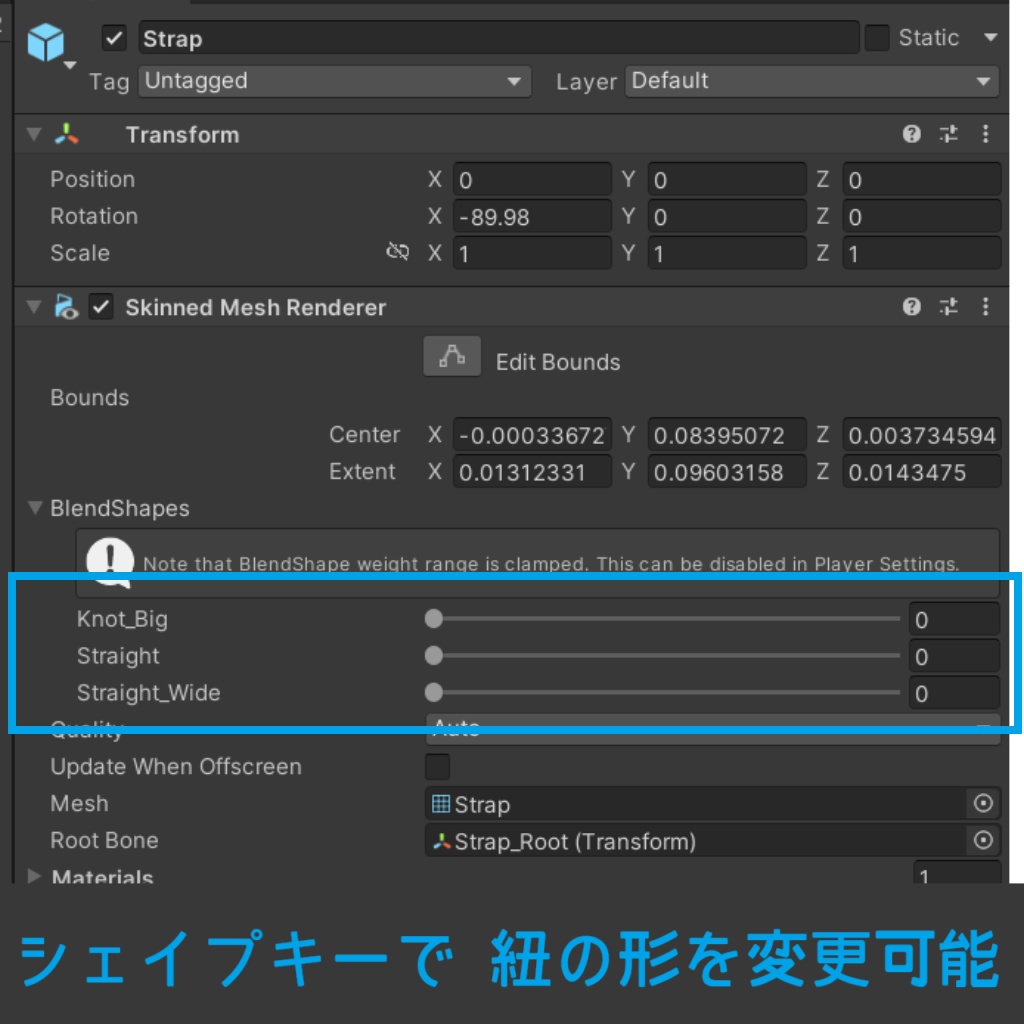The image size is (1024, 1024).
Task: Enable Update When Offscreen
Action: (437, 767)
